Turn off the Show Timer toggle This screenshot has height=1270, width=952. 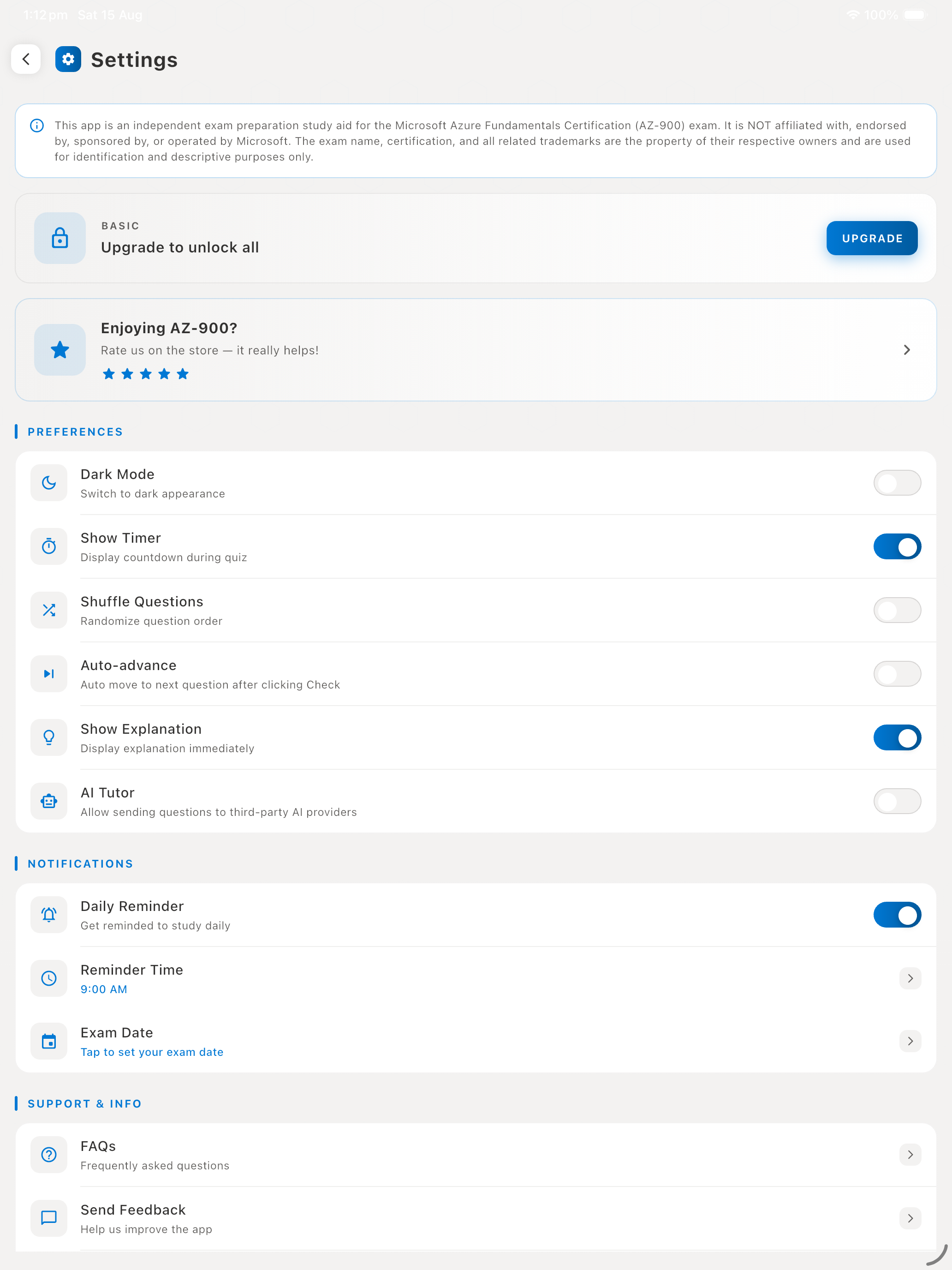pos(897,546)
